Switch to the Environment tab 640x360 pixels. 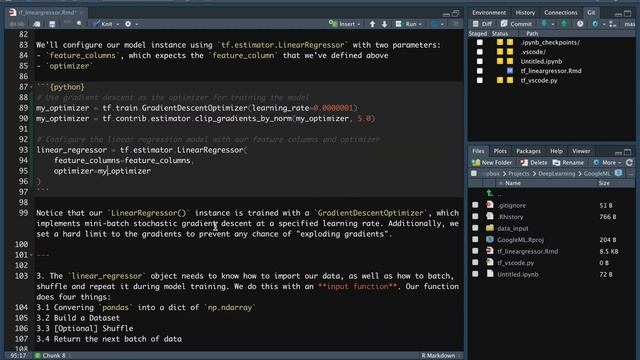[x=489, y=13]
